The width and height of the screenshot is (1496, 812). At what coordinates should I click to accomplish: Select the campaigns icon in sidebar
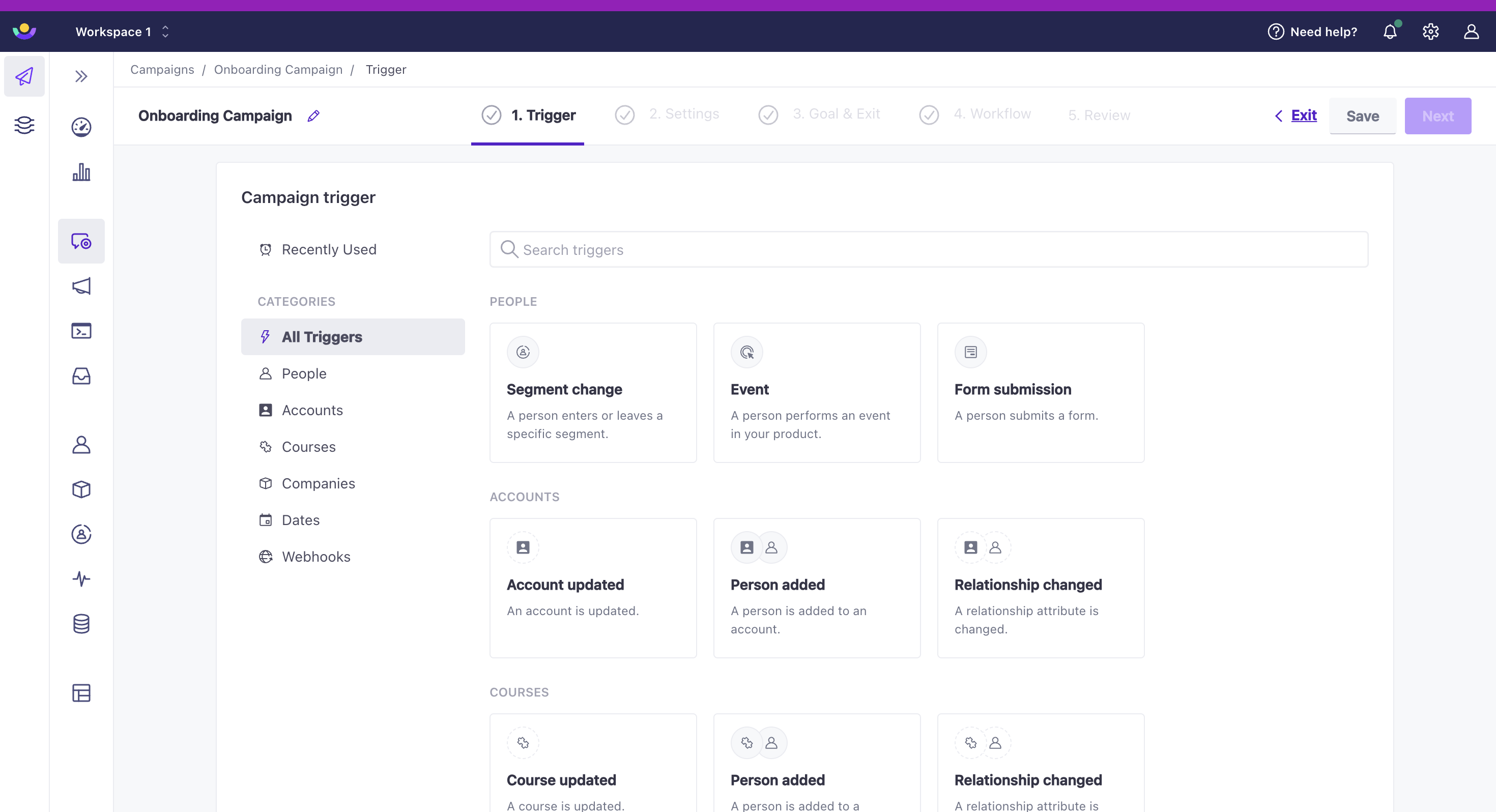tap(81, 241)
